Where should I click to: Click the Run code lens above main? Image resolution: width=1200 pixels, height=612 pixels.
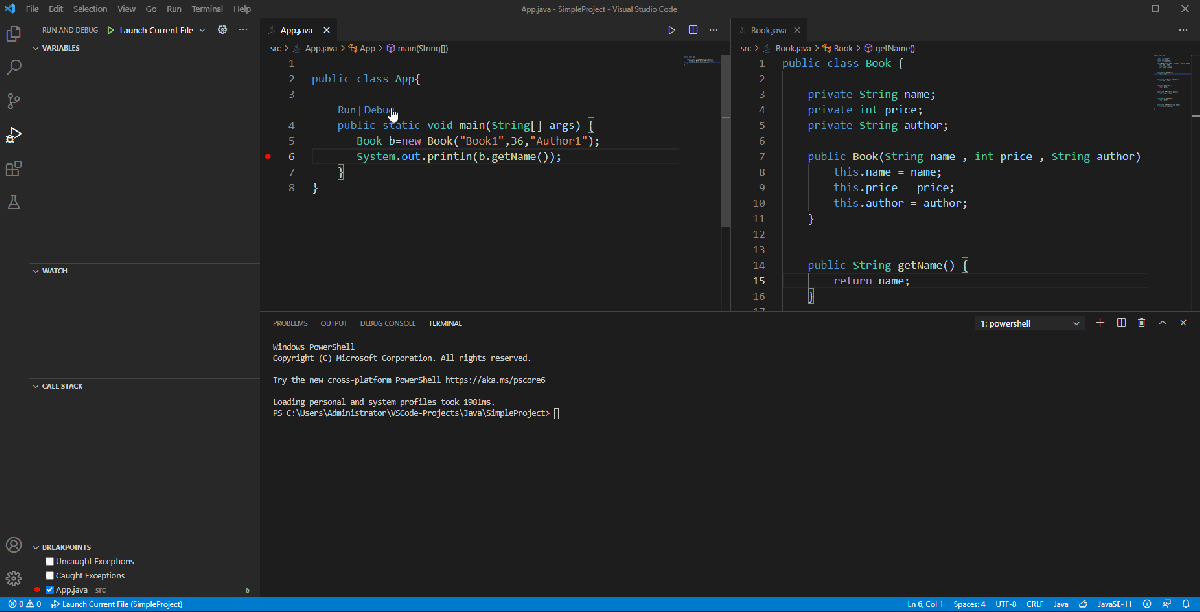pos(346,110)
